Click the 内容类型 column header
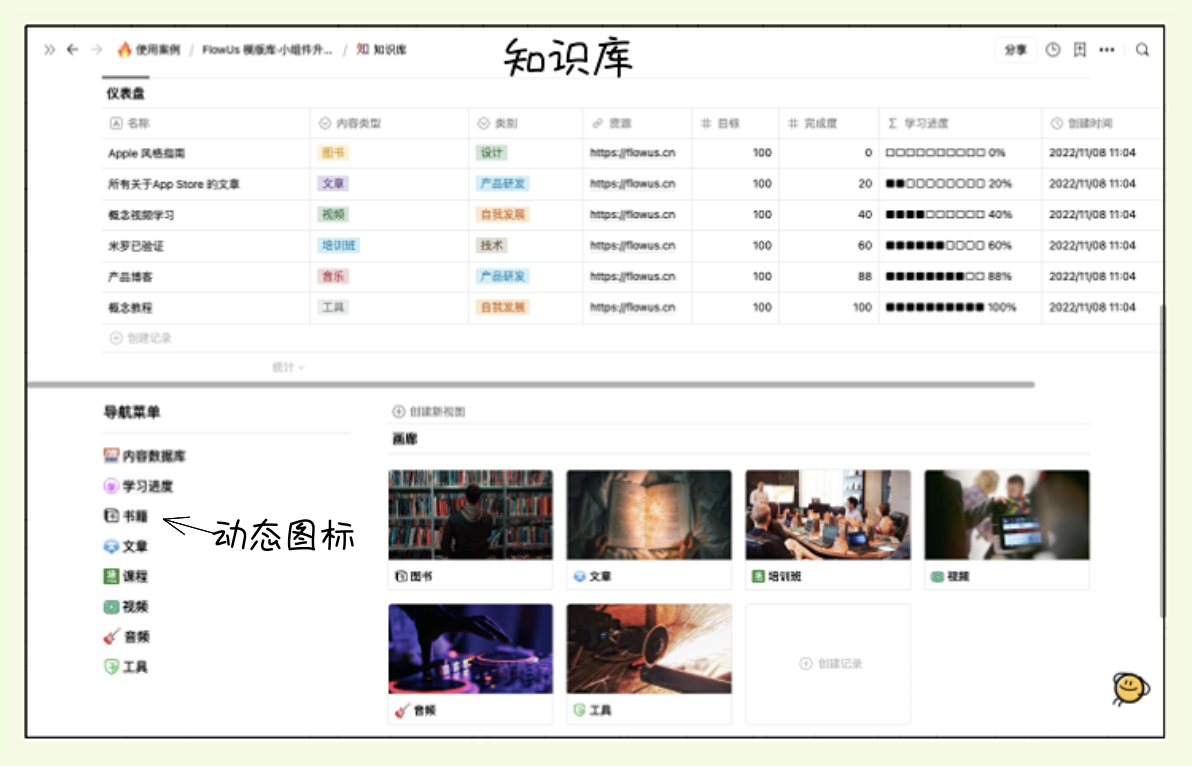 point(389,123)
